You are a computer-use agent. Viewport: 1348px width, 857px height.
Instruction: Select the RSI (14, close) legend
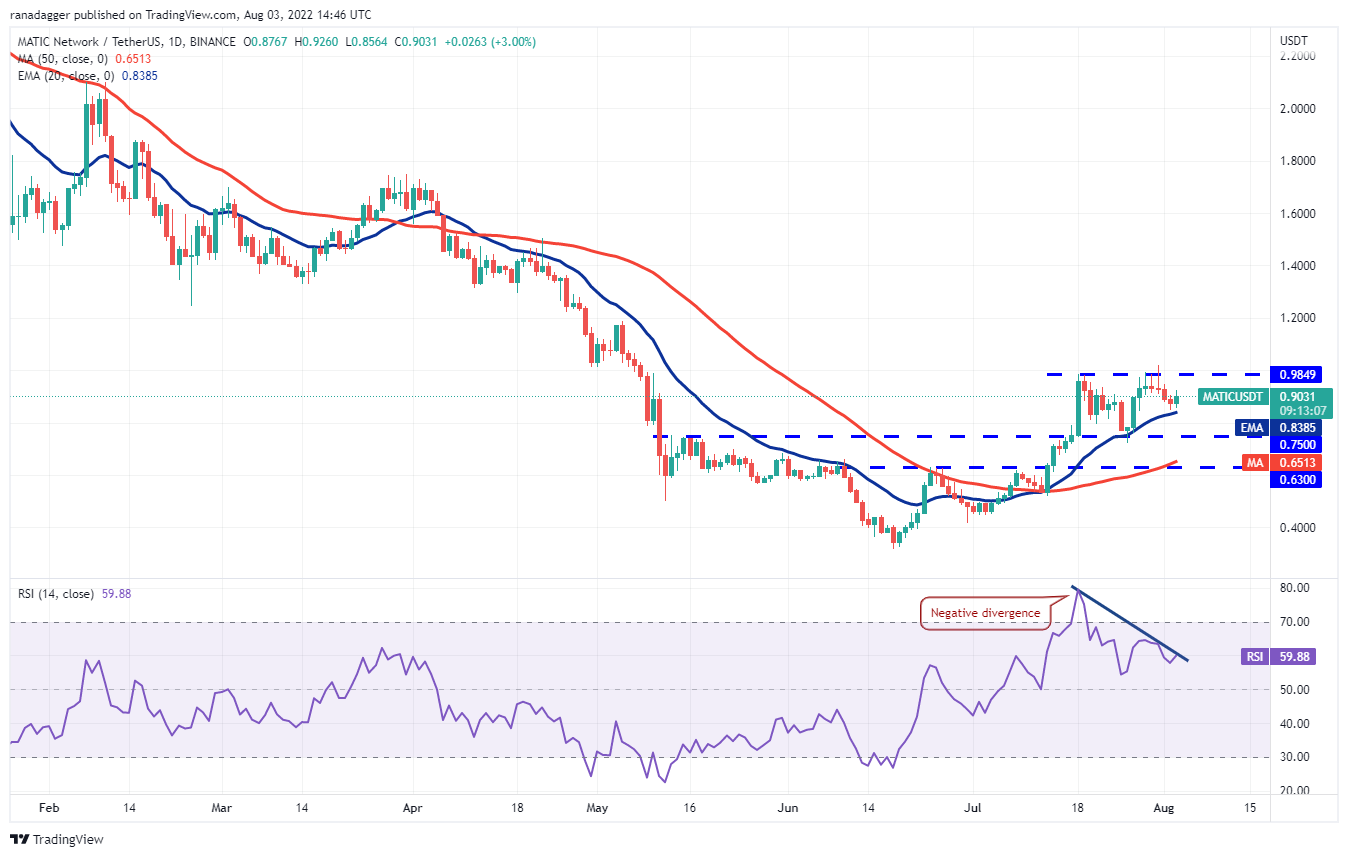55,593
